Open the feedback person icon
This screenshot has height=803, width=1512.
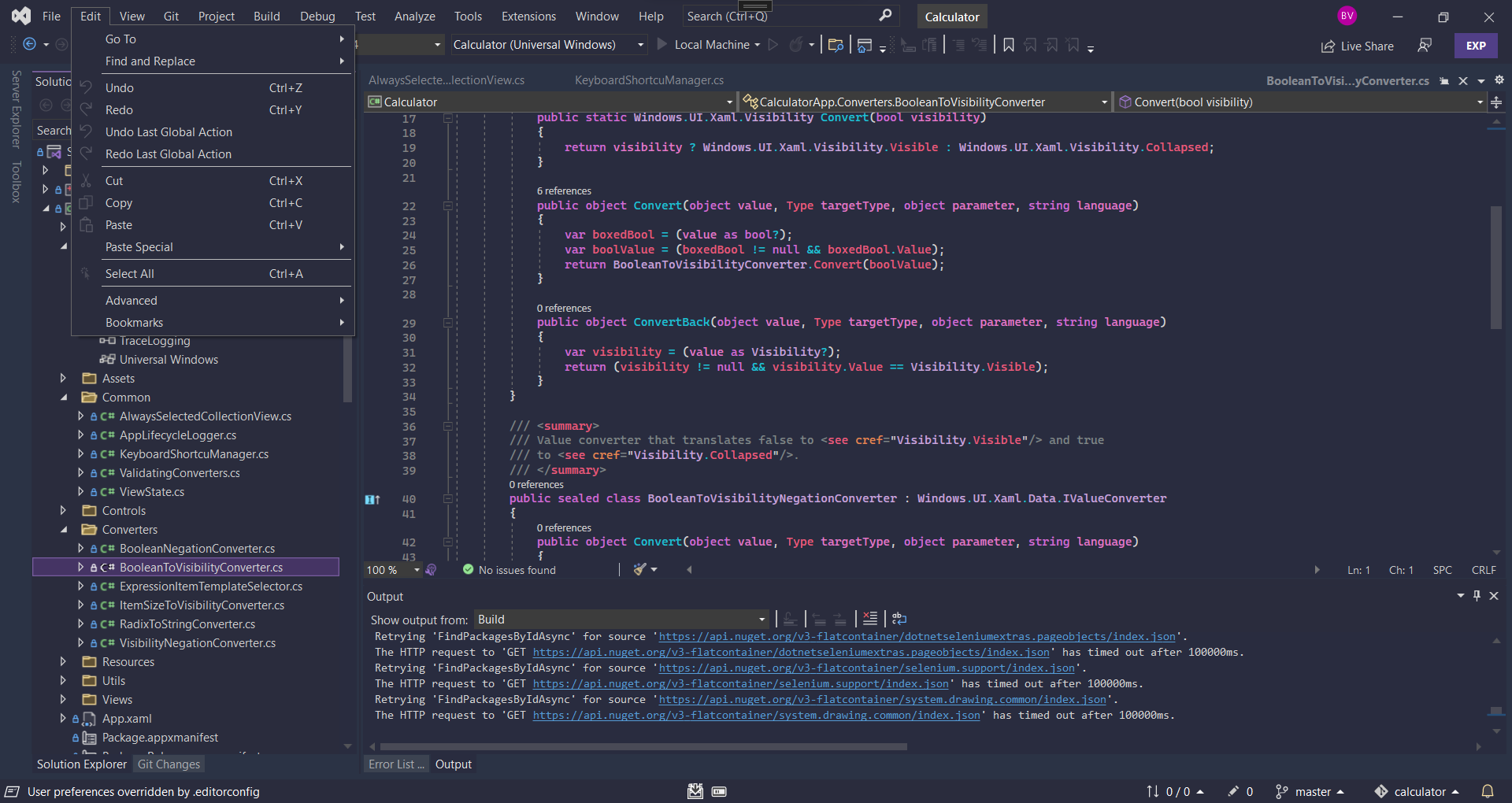pos(1424,46)
